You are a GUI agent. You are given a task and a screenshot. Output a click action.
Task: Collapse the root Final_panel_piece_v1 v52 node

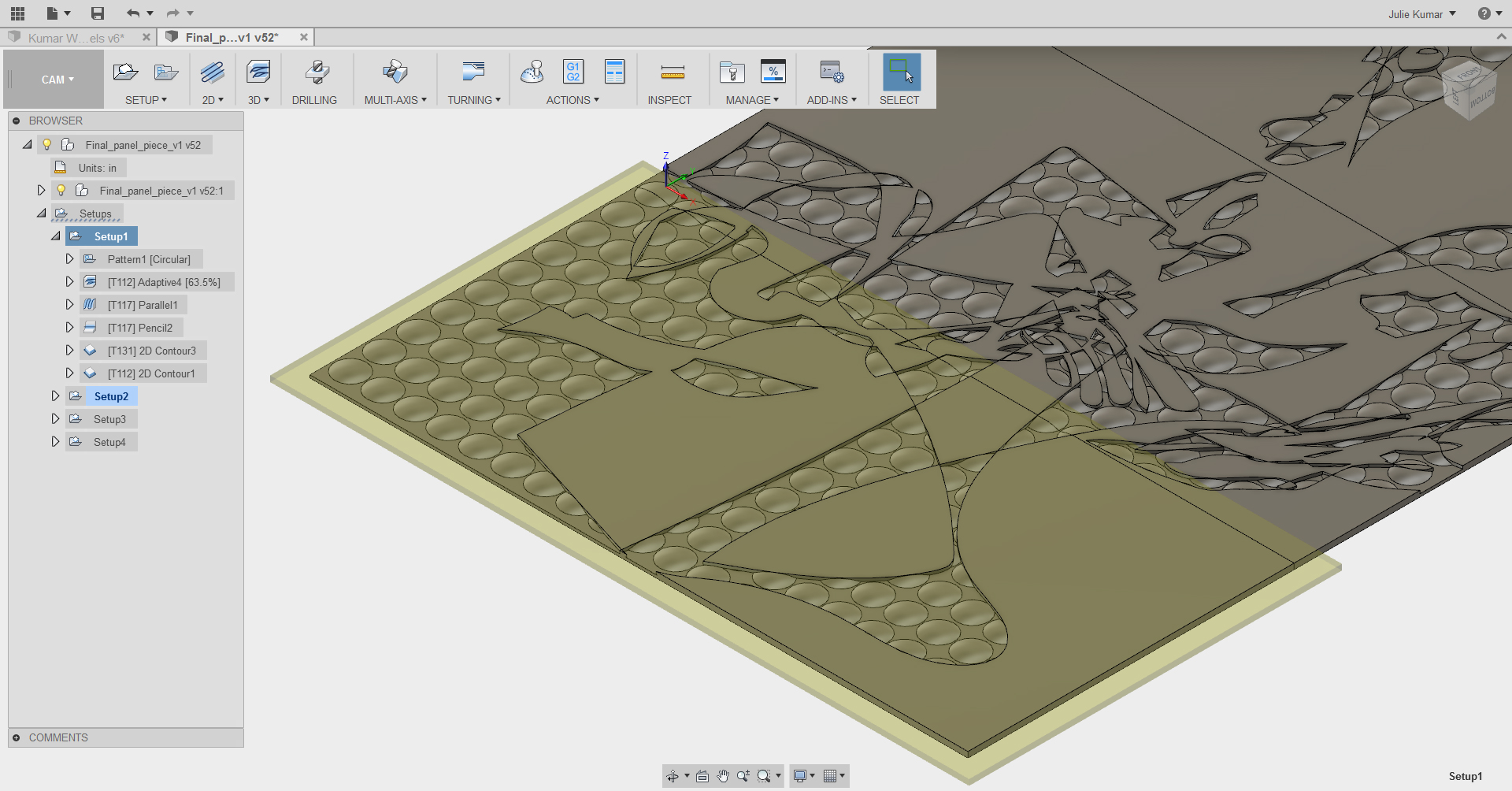28,145
